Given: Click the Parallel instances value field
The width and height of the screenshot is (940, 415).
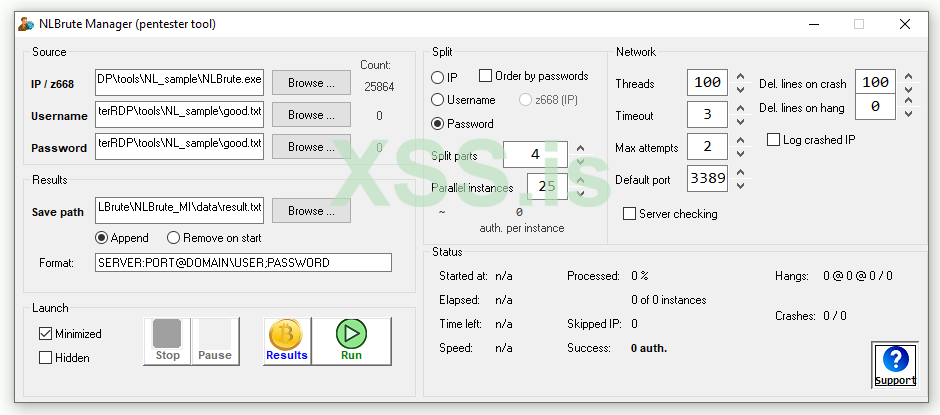Looking at the screenshot, I should (x=547, y=187).
